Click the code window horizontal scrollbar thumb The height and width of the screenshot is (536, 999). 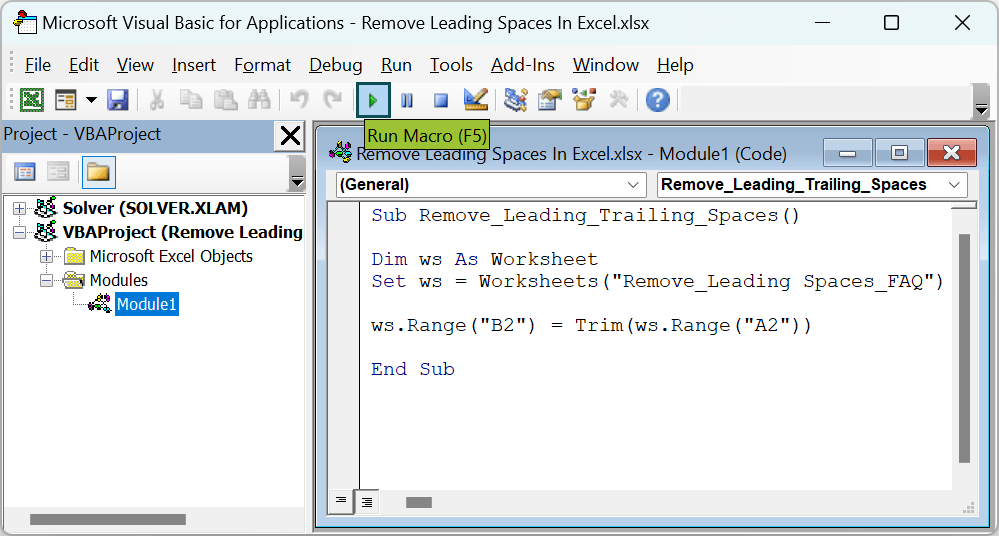coord(419,503)
